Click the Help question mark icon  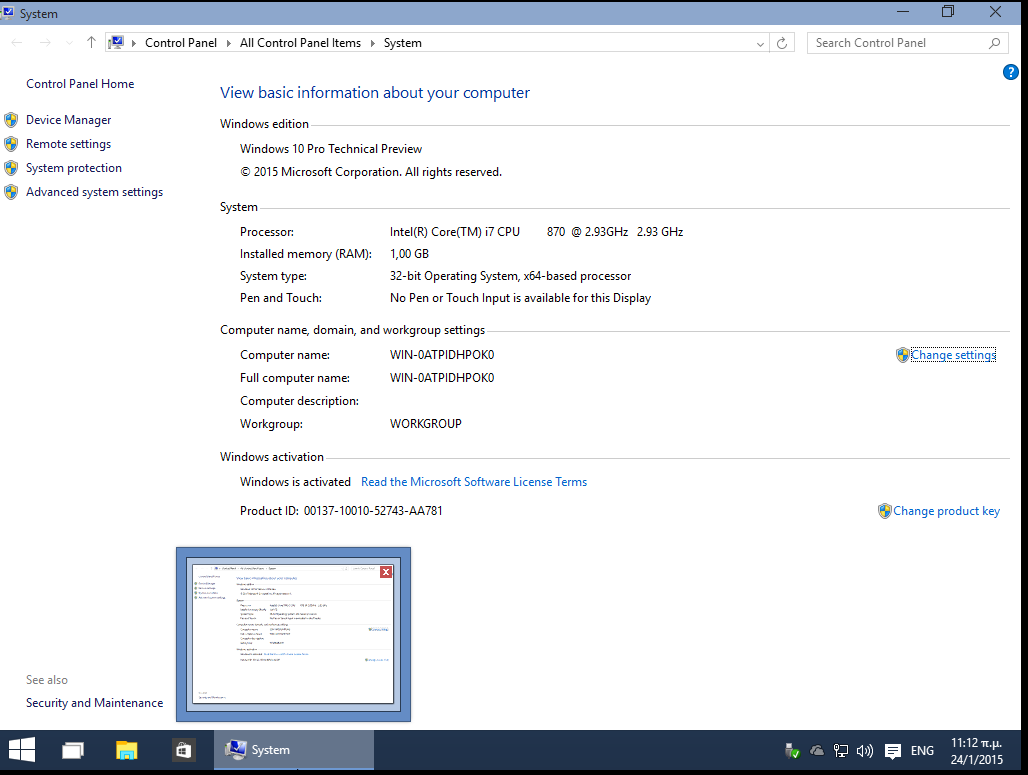point(1010,72)
